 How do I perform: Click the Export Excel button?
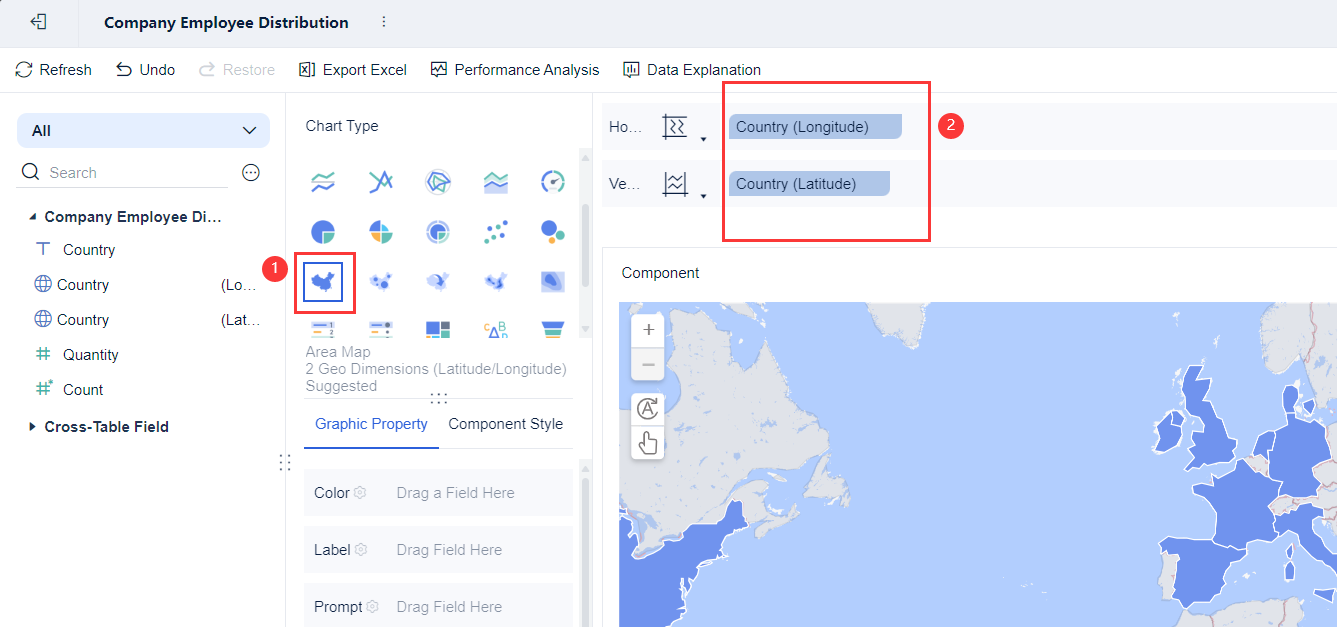353,70
